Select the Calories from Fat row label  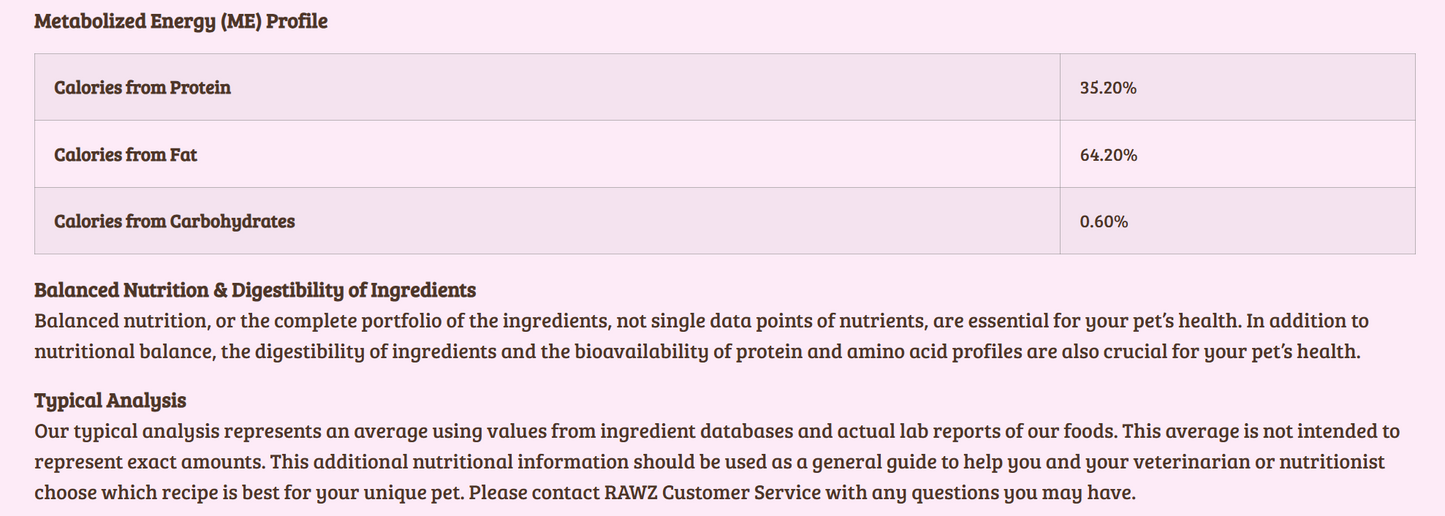[x=126, y=155]
